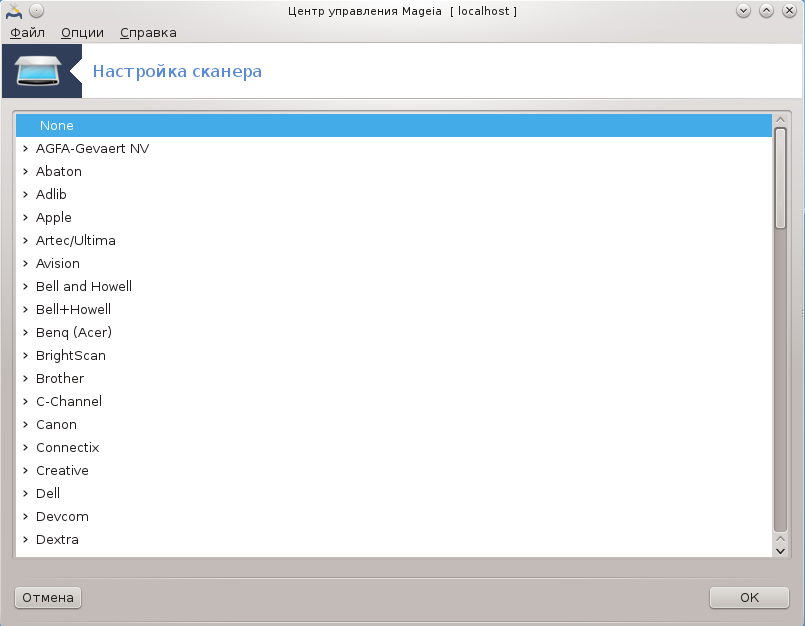Expand the BrightScan arrow

(x=25, y=355)
